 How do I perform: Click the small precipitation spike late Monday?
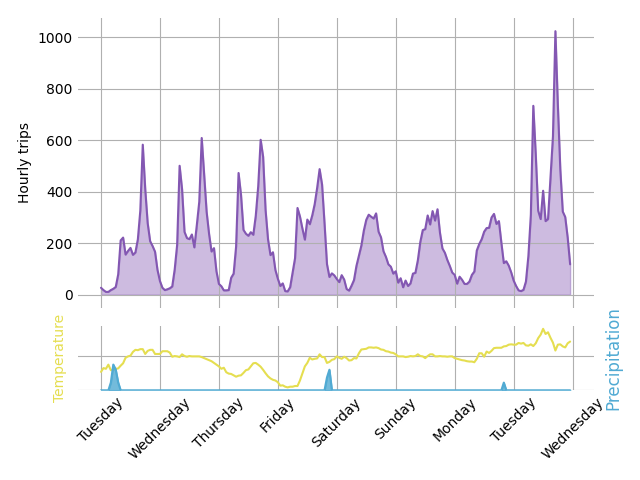[504, 386]
